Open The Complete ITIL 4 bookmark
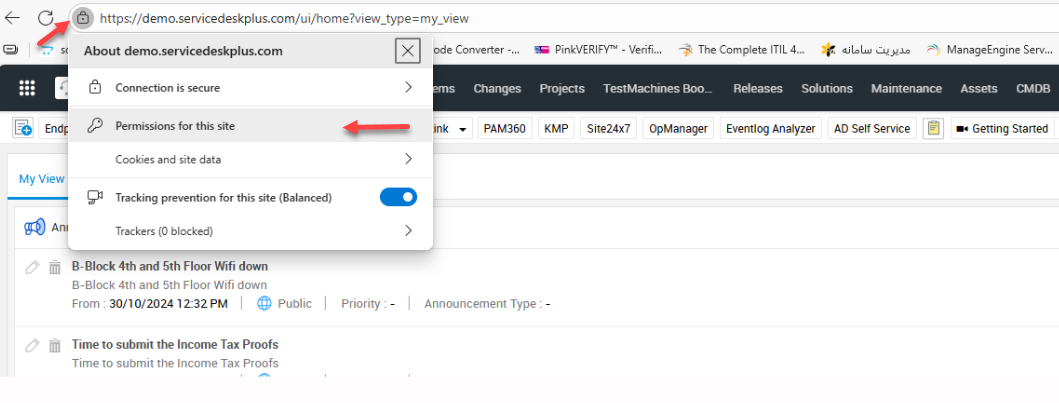1059x403 pixels. (x=742, y=49)
